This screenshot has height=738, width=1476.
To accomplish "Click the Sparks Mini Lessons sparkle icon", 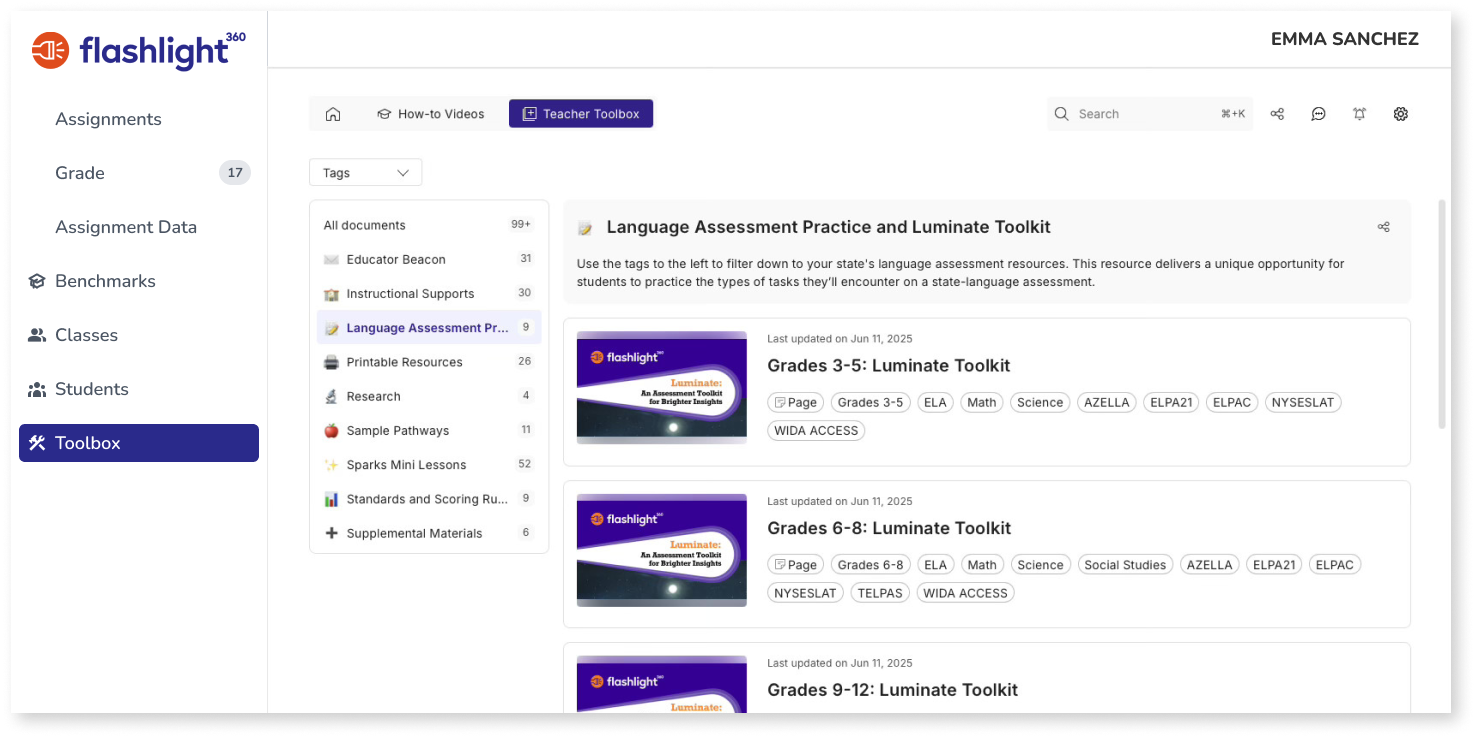I will [331, 465].
